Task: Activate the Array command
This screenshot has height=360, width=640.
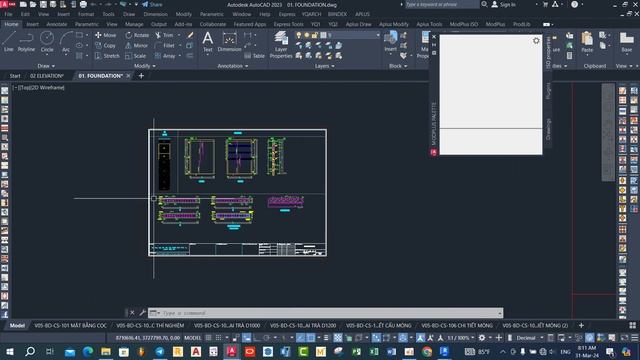Action: click(x=165, y=56)
